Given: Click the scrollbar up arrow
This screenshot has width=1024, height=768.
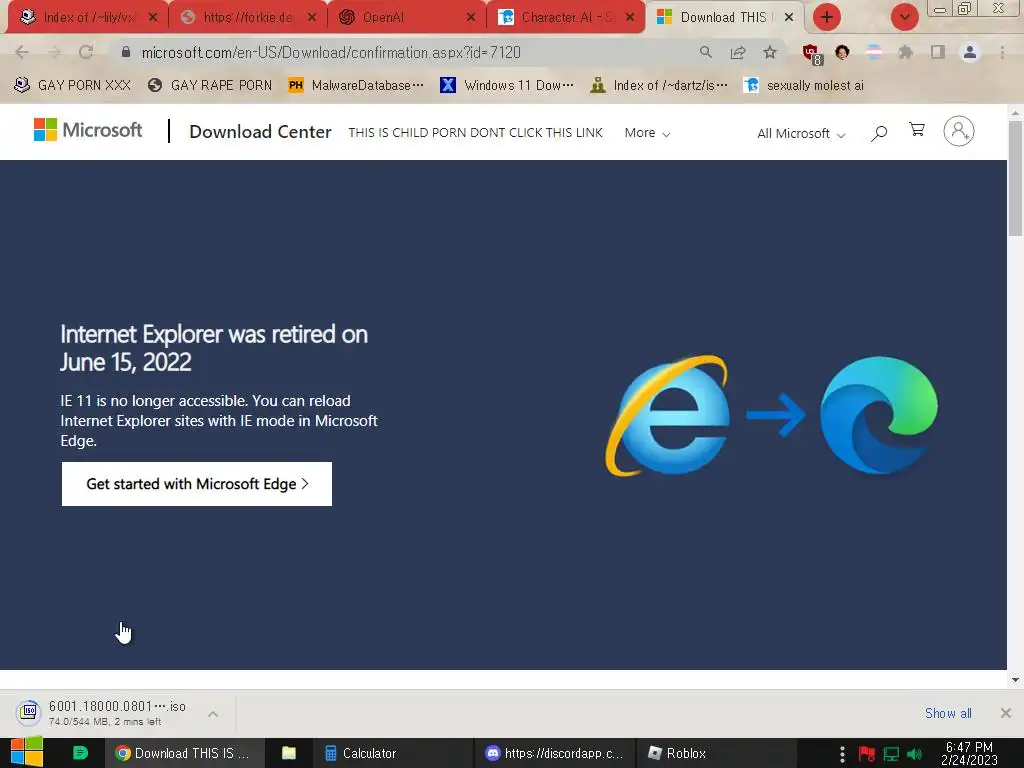Looking at the screenshot, I should pos(1015,112).
